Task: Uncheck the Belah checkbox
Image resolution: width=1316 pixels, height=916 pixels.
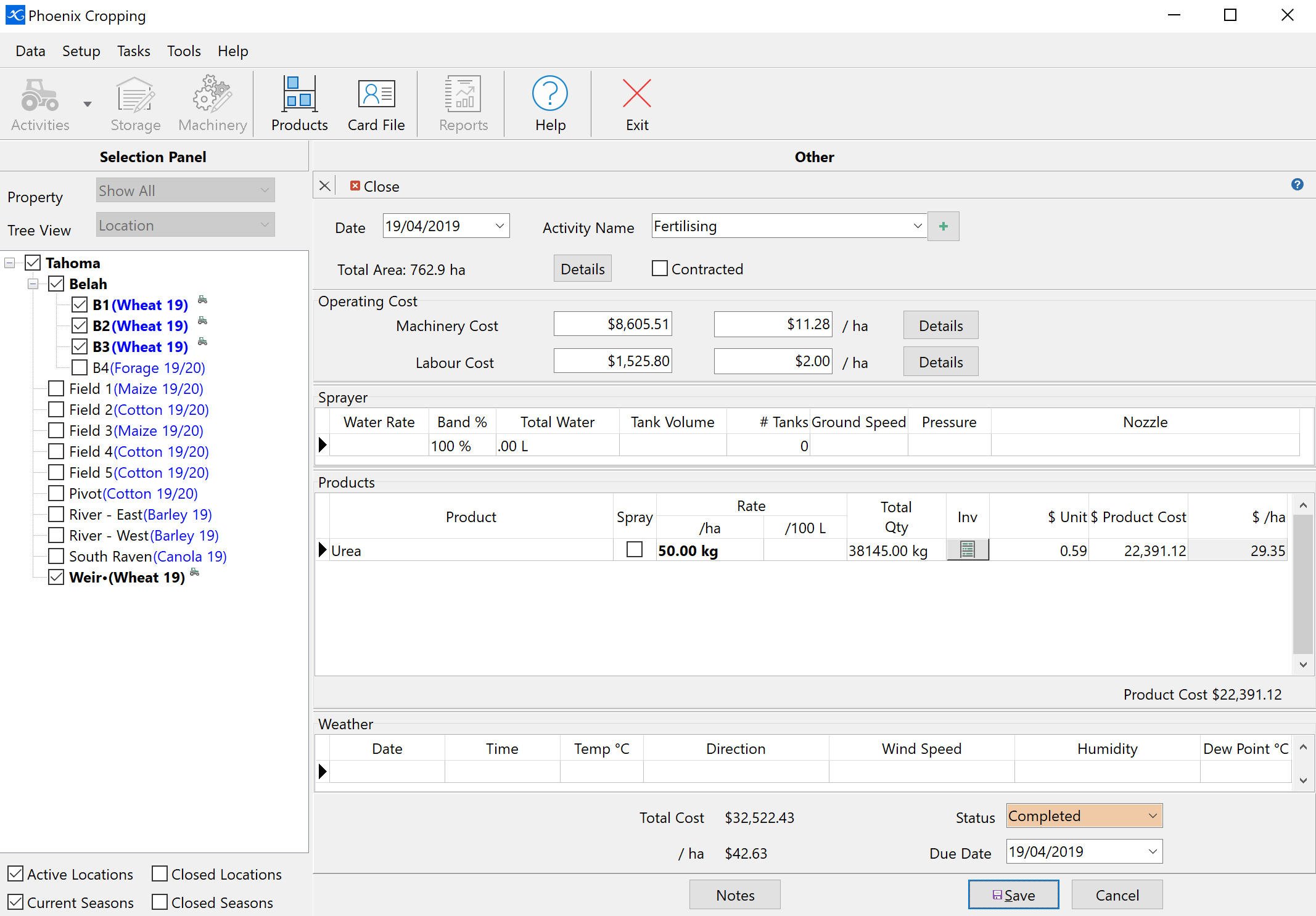Action: (x=56, y=284)
